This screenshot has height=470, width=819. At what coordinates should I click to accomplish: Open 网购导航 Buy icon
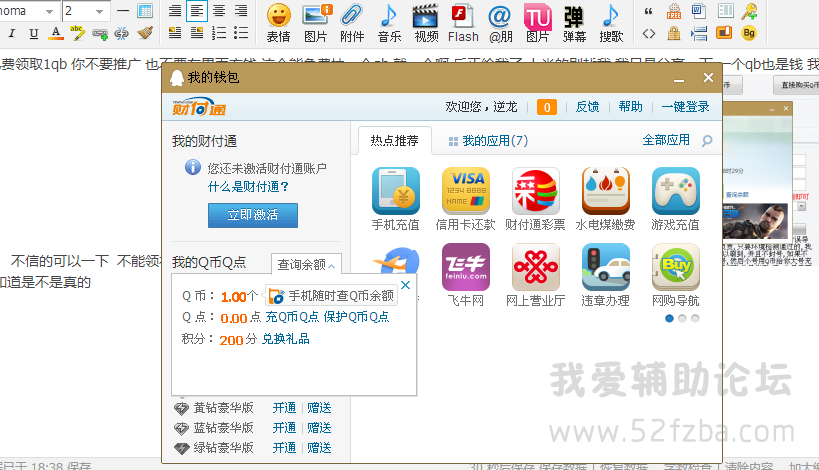point(675,267)
